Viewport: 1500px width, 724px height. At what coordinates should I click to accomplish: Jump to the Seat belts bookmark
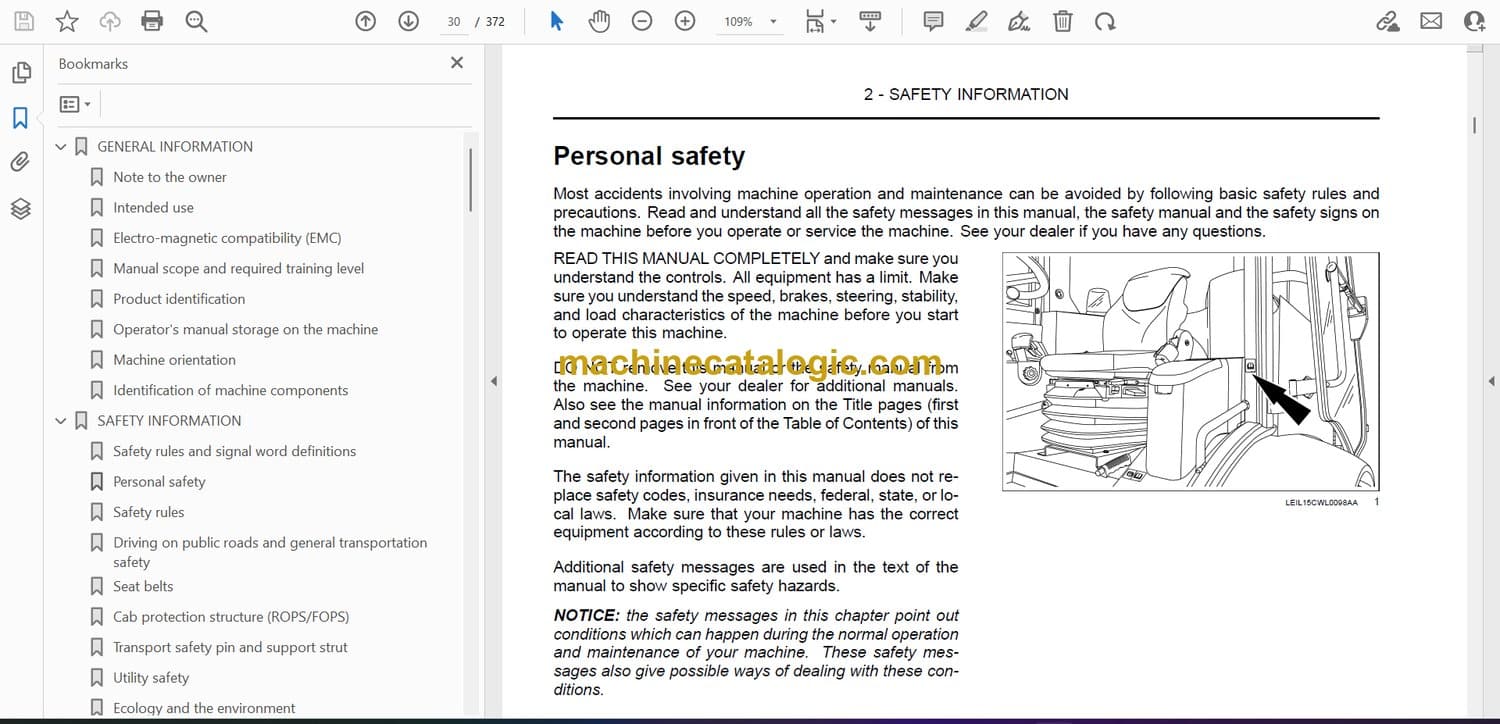click(143, 586)
